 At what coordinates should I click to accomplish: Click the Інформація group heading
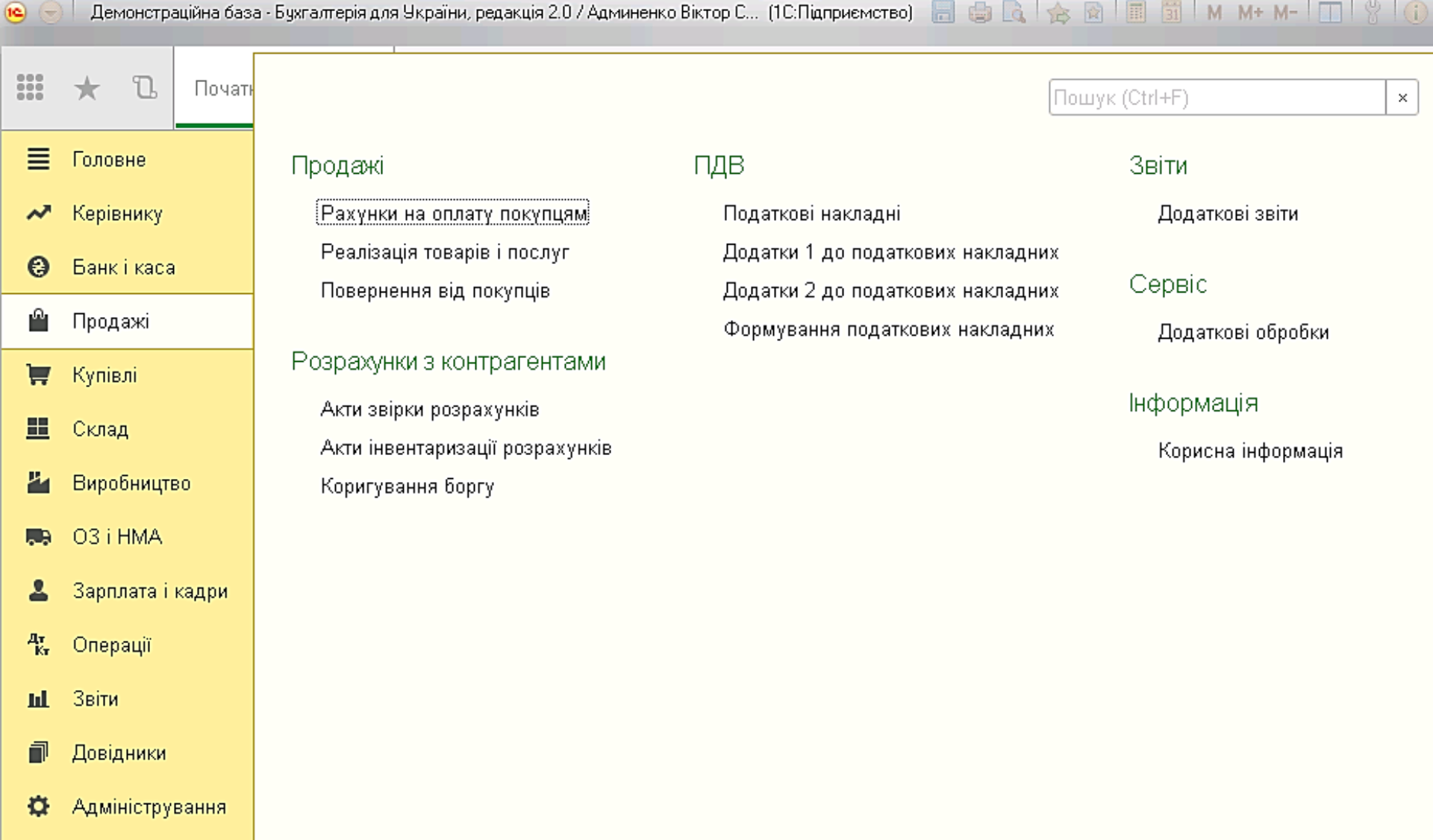tap(1193, 403)
